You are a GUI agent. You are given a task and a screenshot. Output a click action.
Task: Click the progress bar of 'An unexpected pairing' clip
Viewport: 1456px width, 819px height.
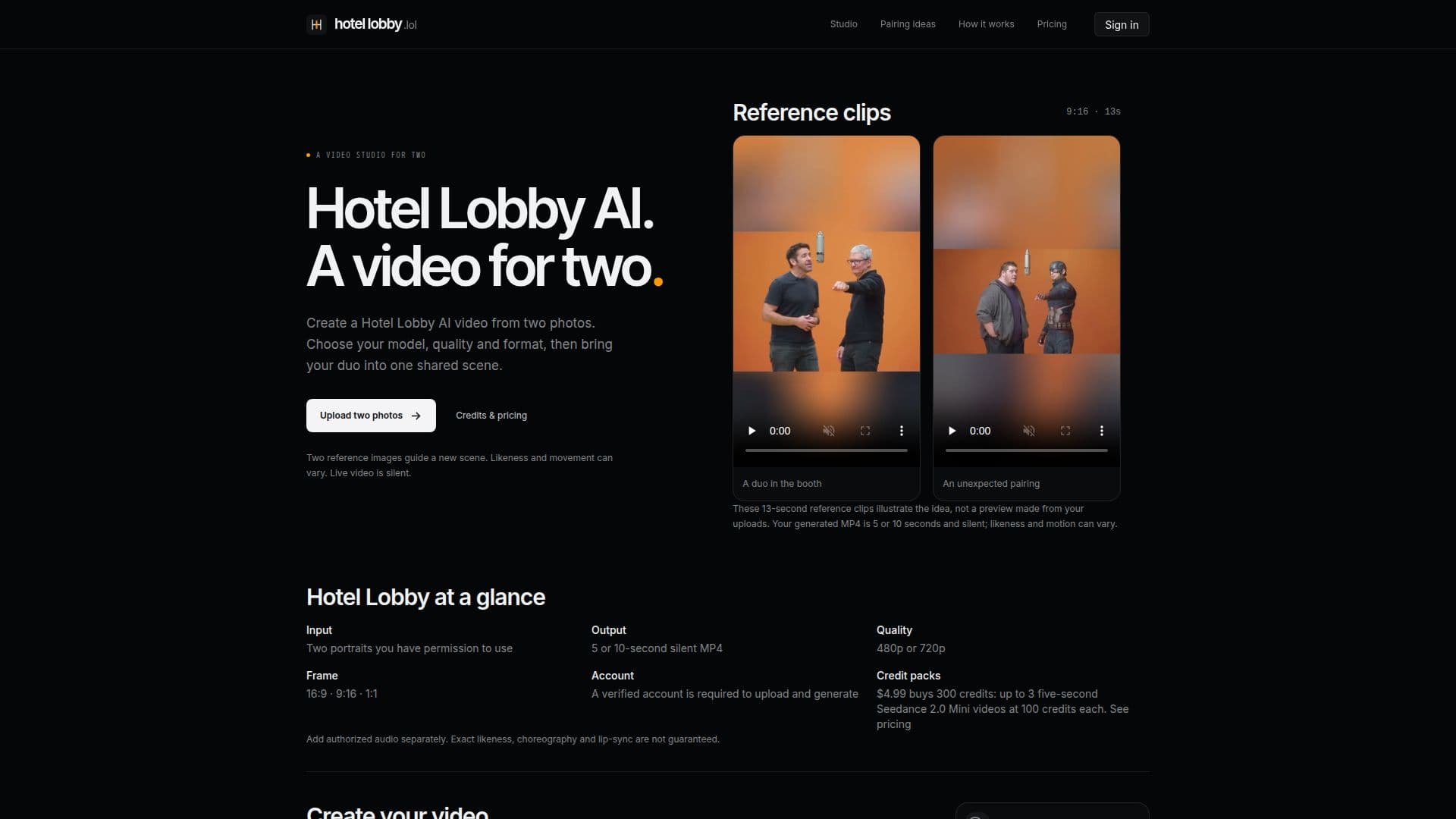point(1027,450)
